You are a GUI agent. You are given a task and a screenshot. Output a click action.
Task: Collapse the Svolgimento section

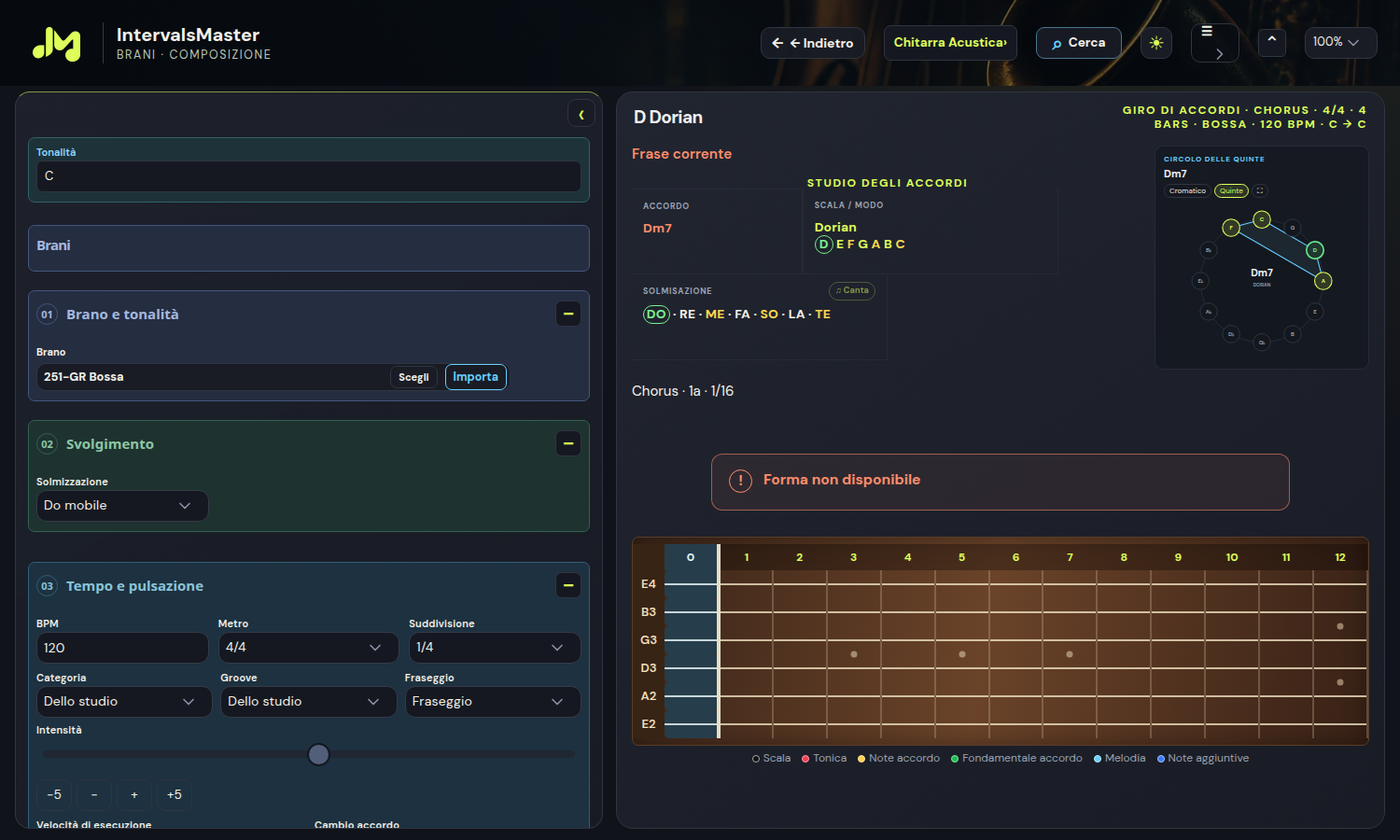568,443
